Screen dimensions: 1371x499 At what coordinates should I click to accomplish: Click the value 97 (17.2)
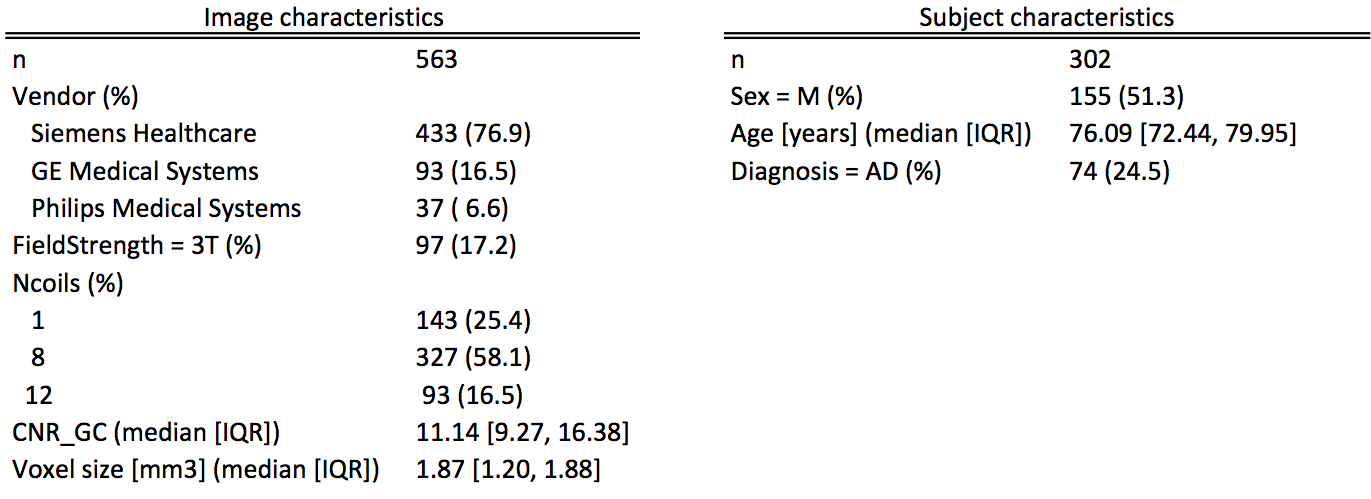pos(466,246)
